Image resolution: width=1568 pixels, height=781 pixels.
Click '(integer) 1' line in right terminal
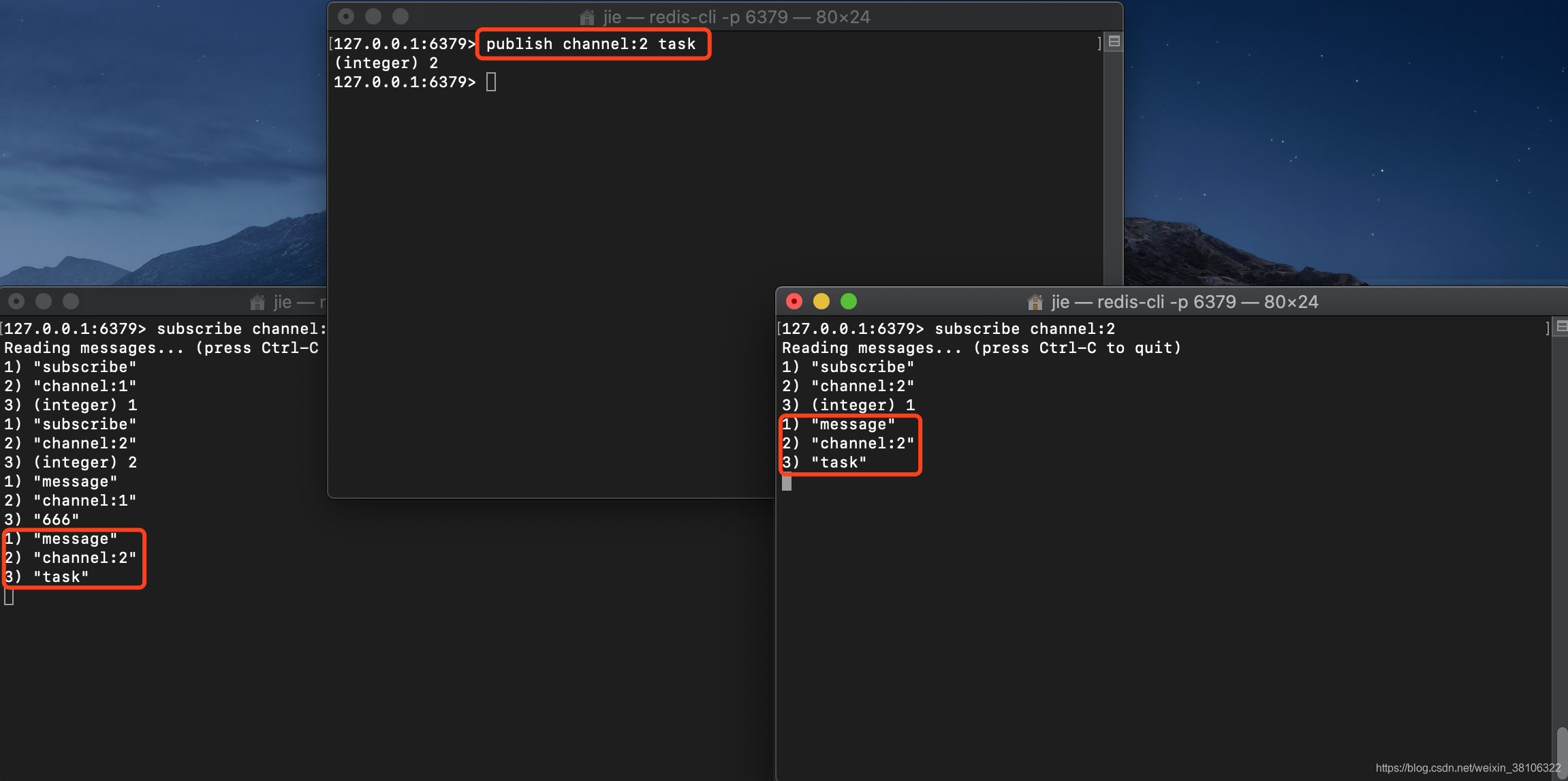coord(848,405)
